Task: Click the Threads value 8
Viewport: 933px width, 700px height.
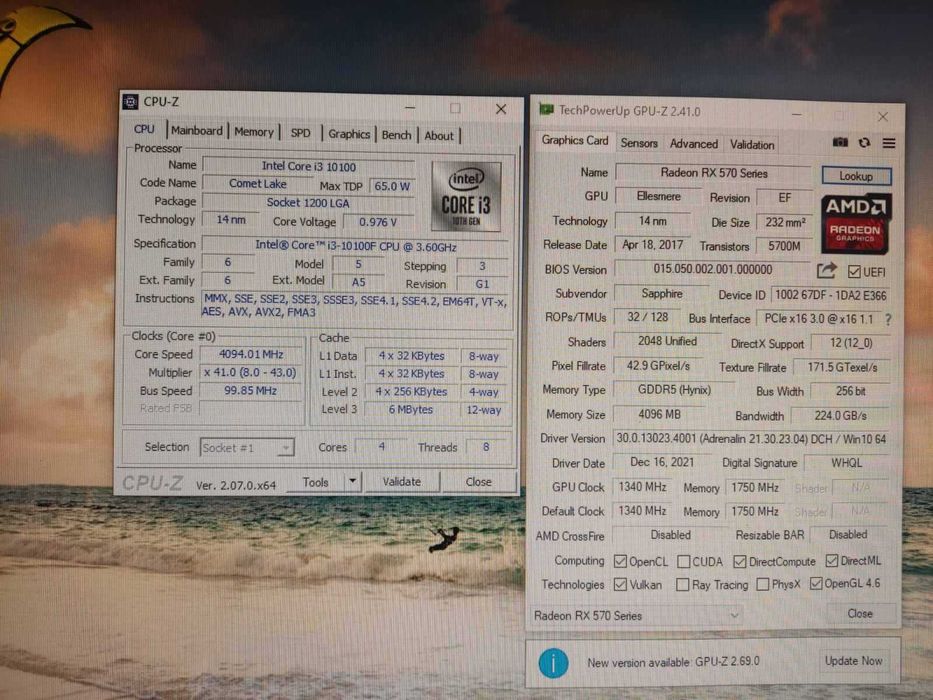Action: click(x=486, y=447)
